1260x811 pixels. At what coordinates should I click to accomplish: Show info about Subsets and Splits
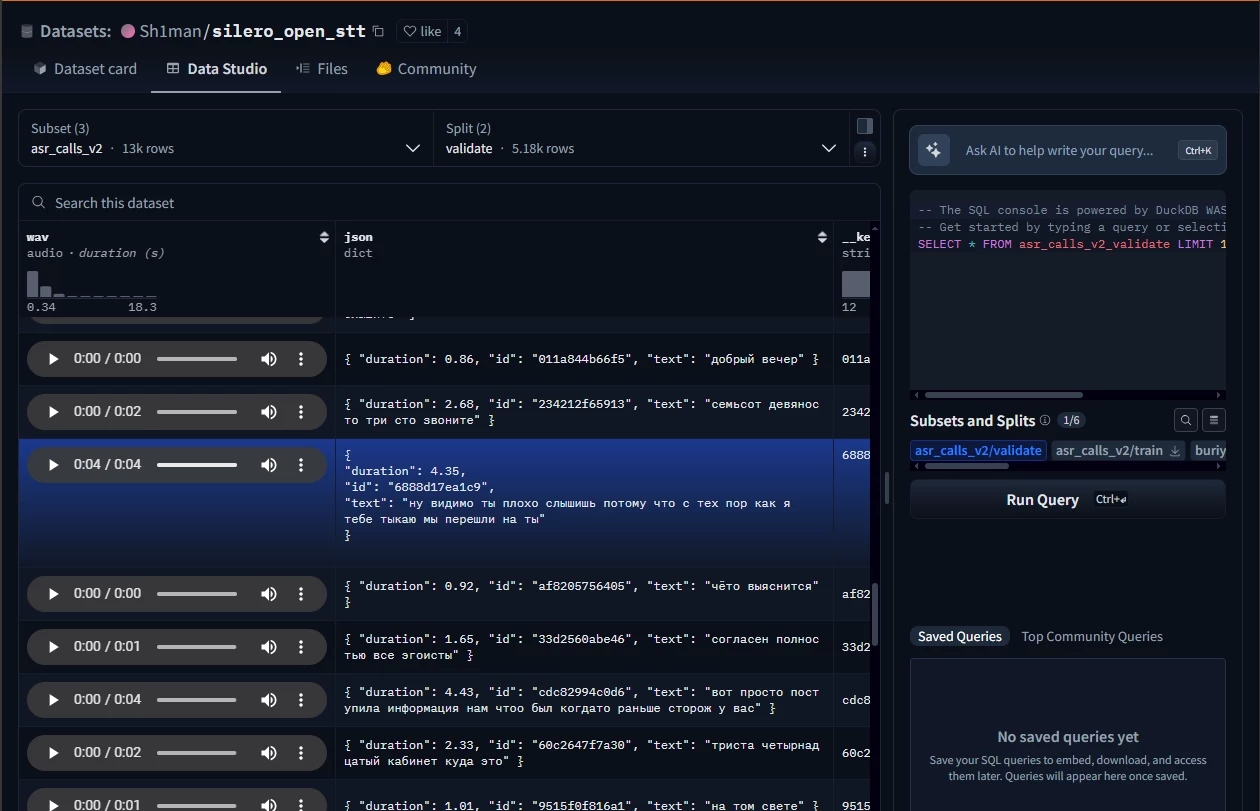tap(1045, 421)
